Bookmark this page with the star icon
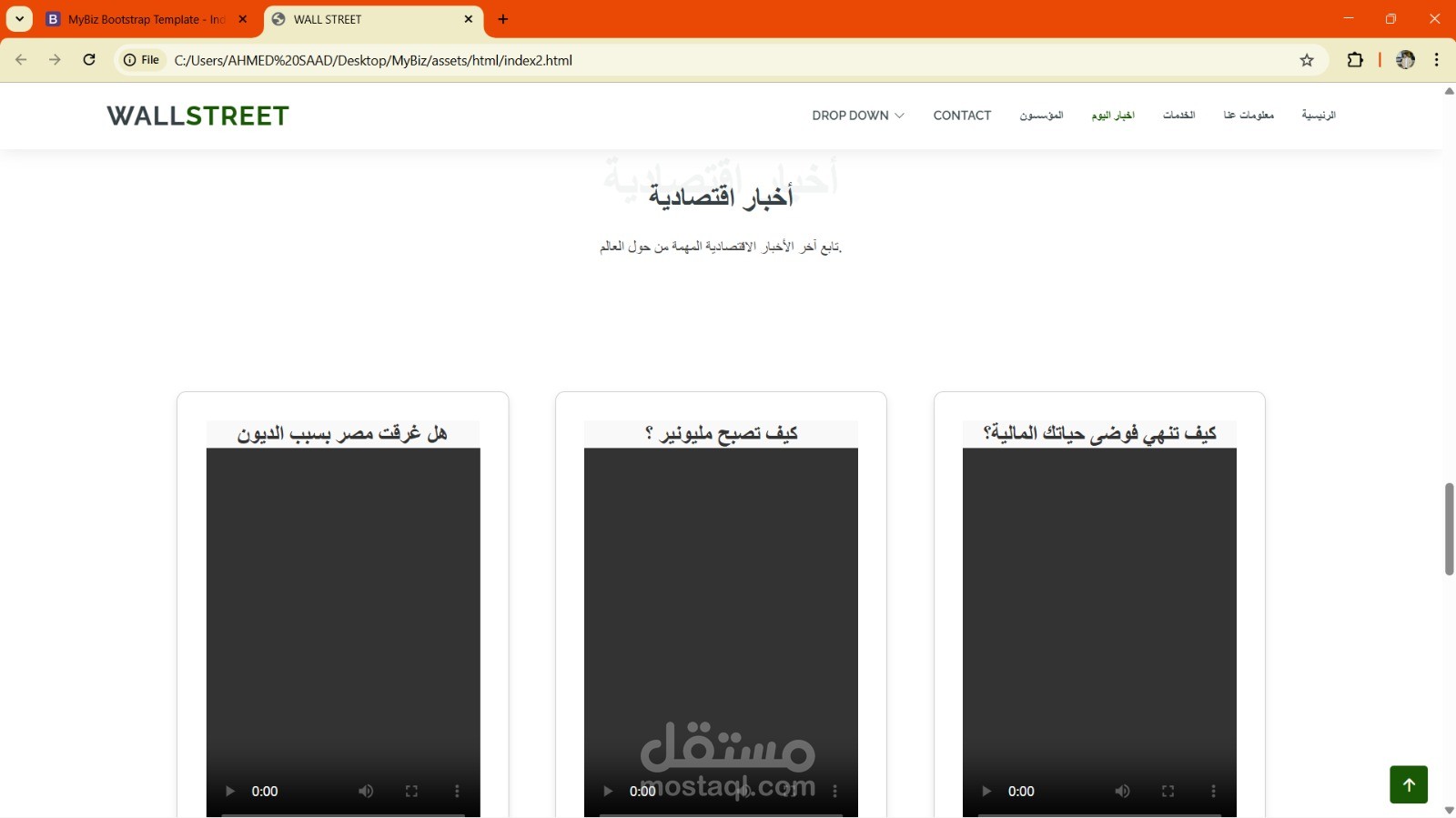Viewport: 1456px width, 818px height. [x=1307, y=60]
